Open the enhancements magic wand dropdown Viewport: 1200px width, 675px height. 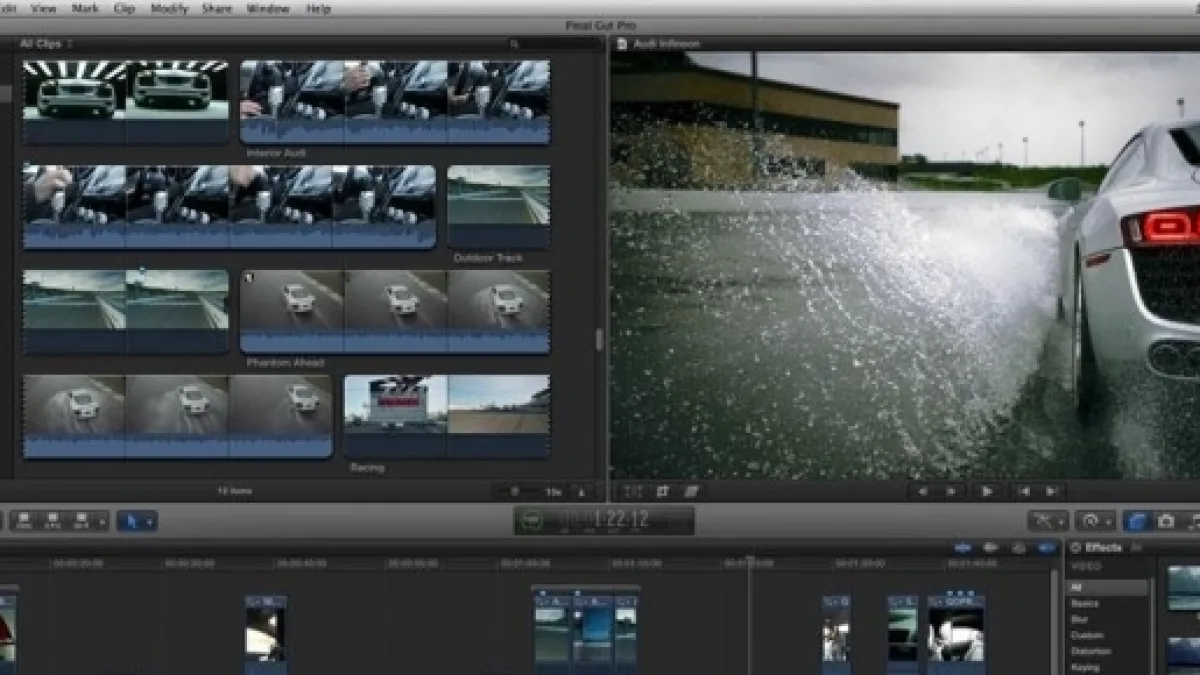(1047, 521)
